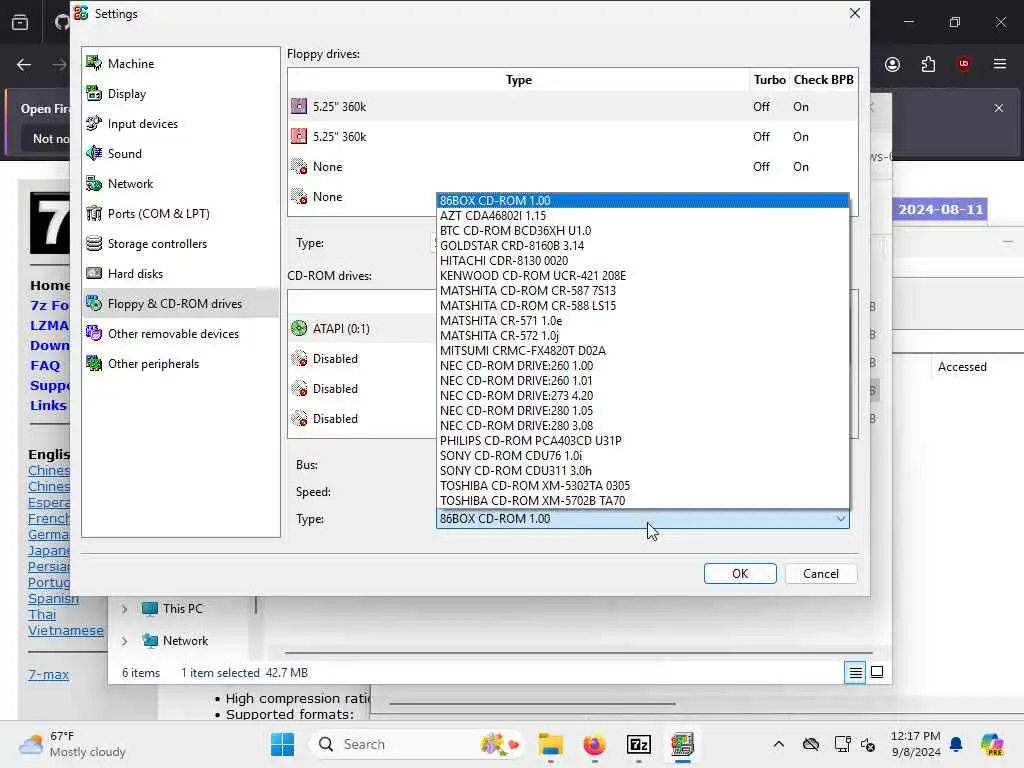Screen dimensions: 1024x768
Task: Pick GOLDSTAR CRD-8160B 3.14
Action: [x=643, y=246]
